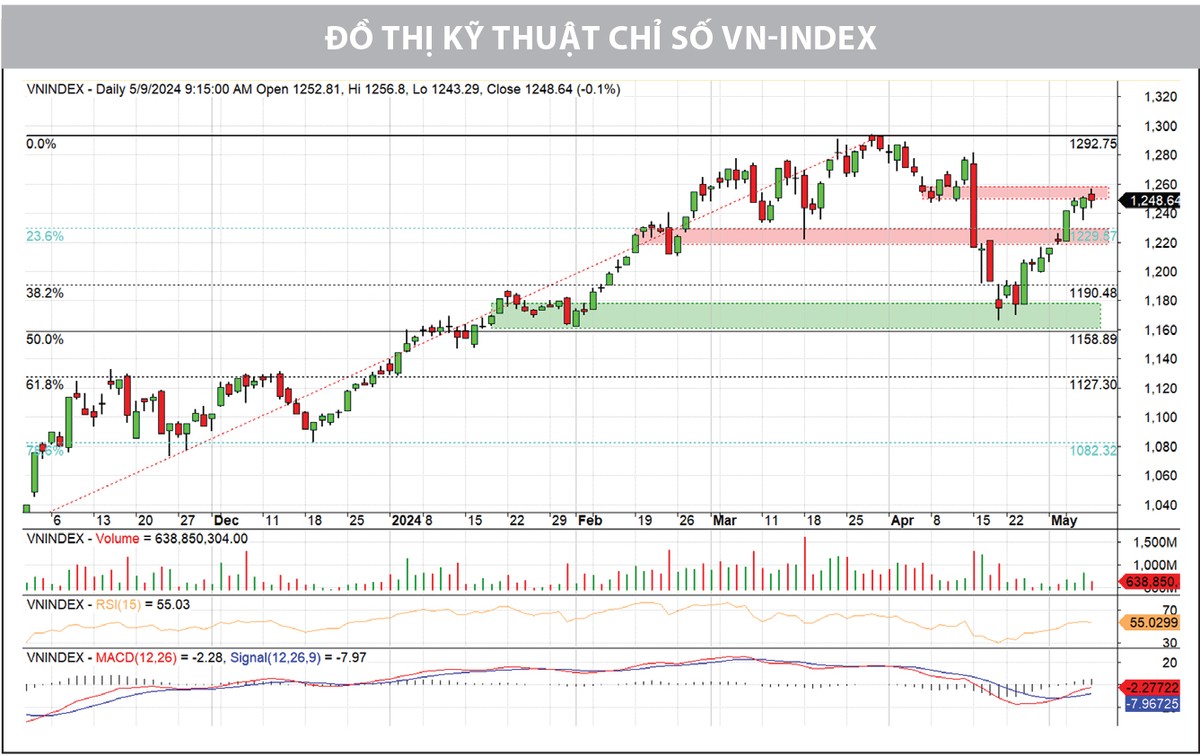Click the red -2.27722 MACD value tag
Image resolution: width=1200 pixels, height=756 pixels.
(1153, 688)
